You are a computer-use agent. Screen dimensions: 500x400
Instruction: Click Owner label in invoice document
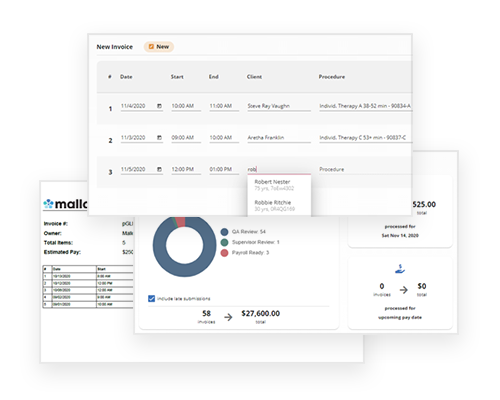pos(53,233)
